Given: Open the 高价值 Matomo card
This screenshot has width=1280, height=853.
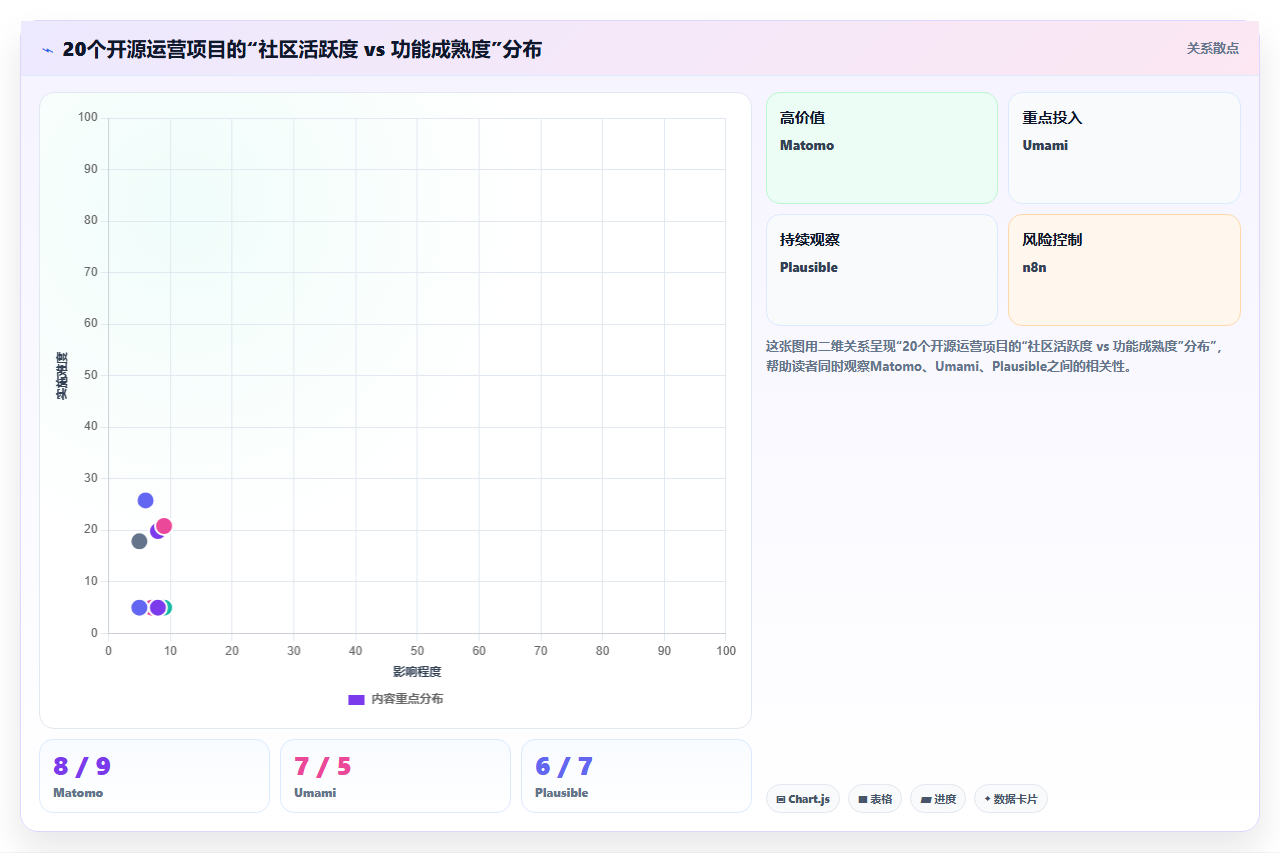Looking at the screenshot, I should tap(882, 148).
